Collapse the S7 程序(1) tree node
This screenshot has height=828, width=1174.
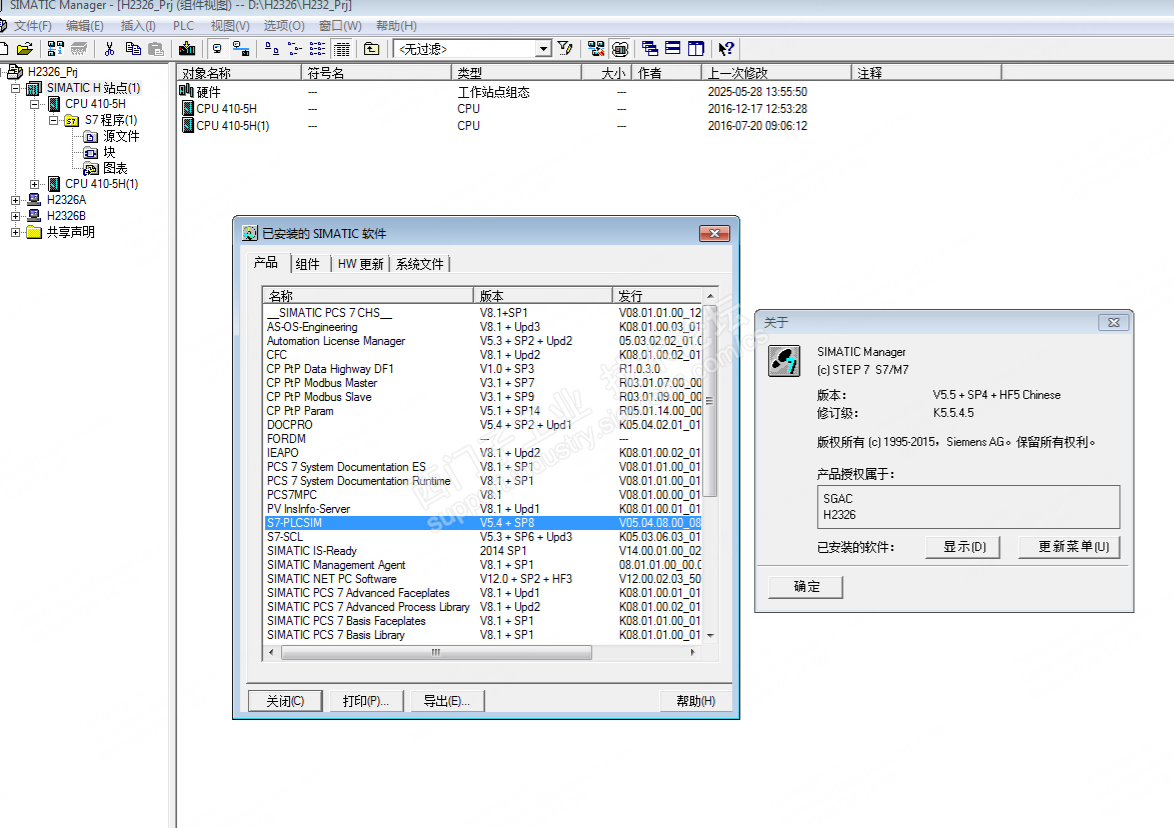point(54,120)
